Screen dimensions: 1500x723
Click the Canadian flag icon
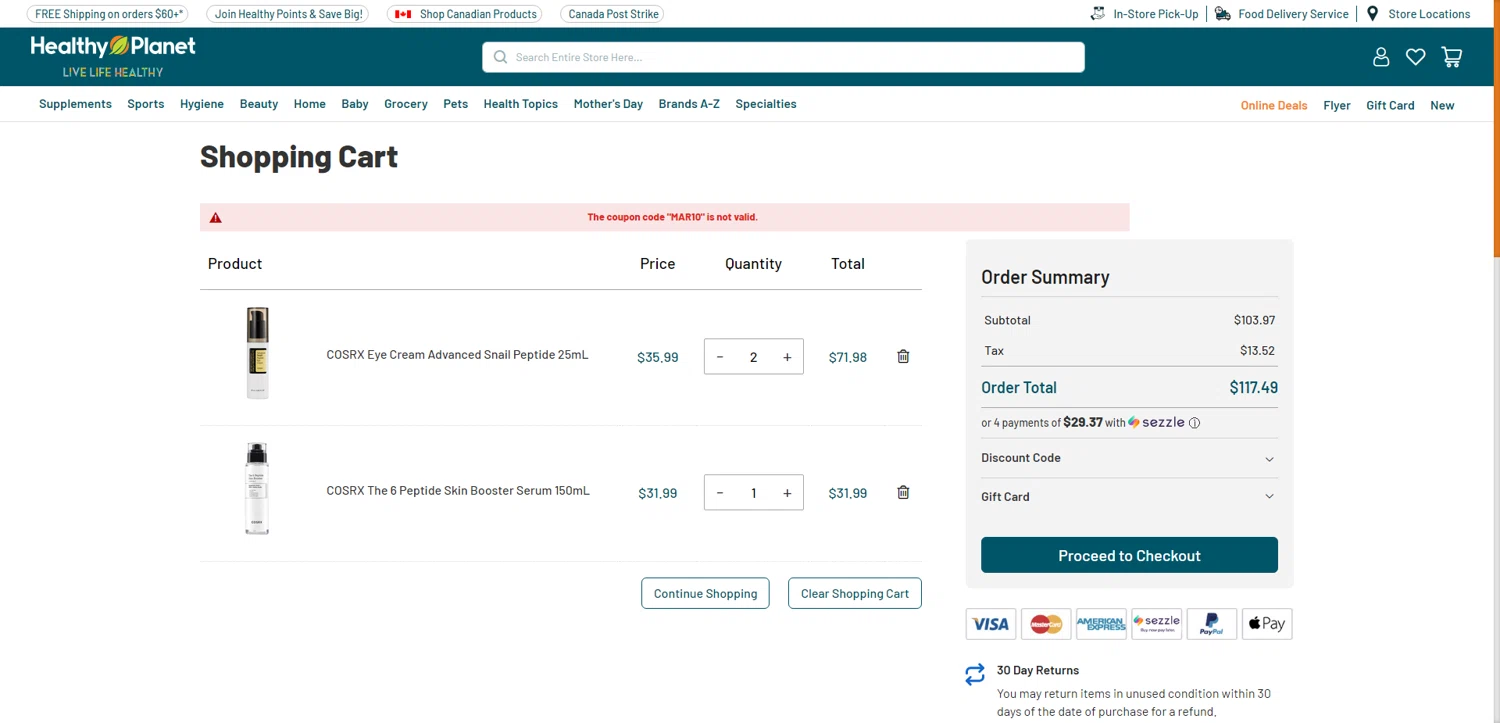(404, 14)
